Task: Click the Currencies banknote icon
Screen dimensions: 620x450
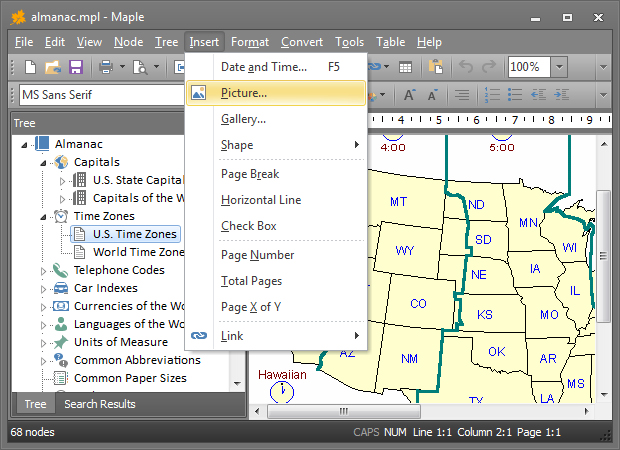Action: coord(61,306)
